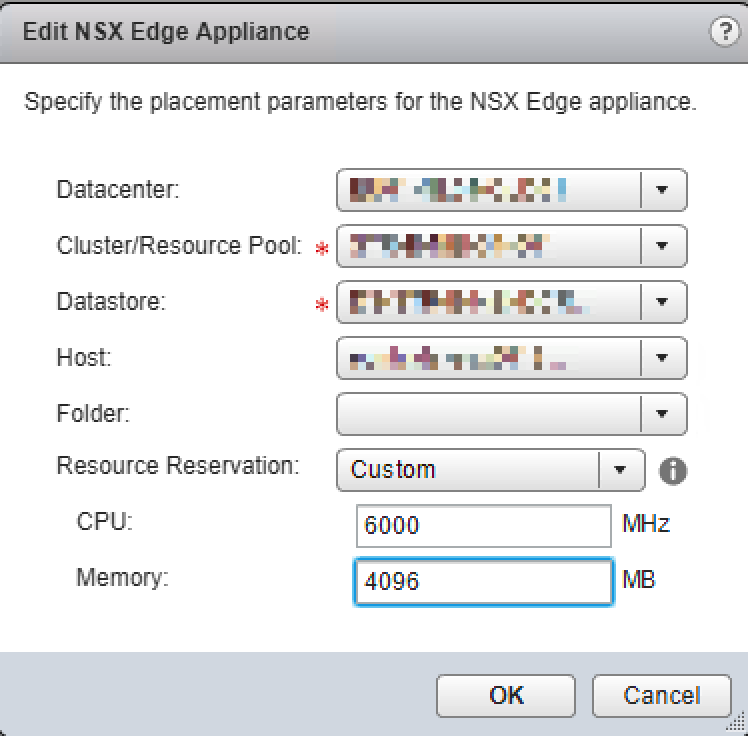The width and height of the screenshot is (748, 736).
Task: Click the help question mark icon
Action: coord(721,31)
